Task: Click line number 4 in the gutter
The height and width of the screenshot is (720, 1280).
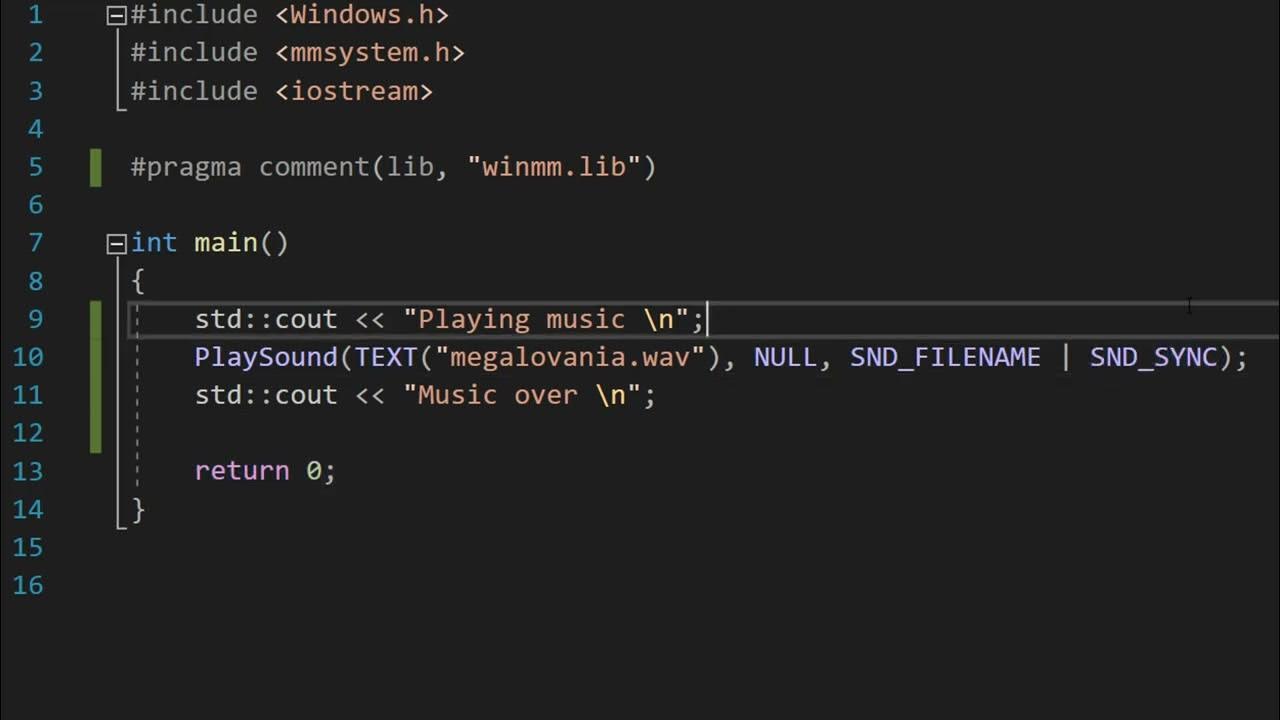Action: point(36,129)
